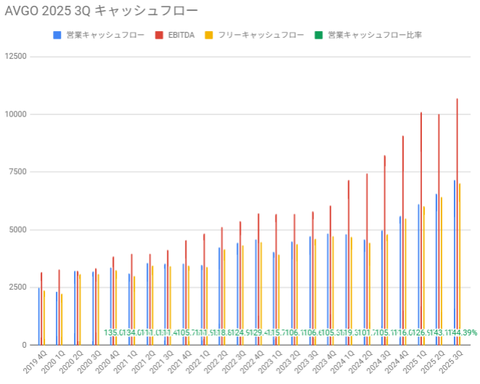Click the 7500 y-axis label
Image resolution: width=480 pixels, height=384 pixels.
tap(18, 172)
